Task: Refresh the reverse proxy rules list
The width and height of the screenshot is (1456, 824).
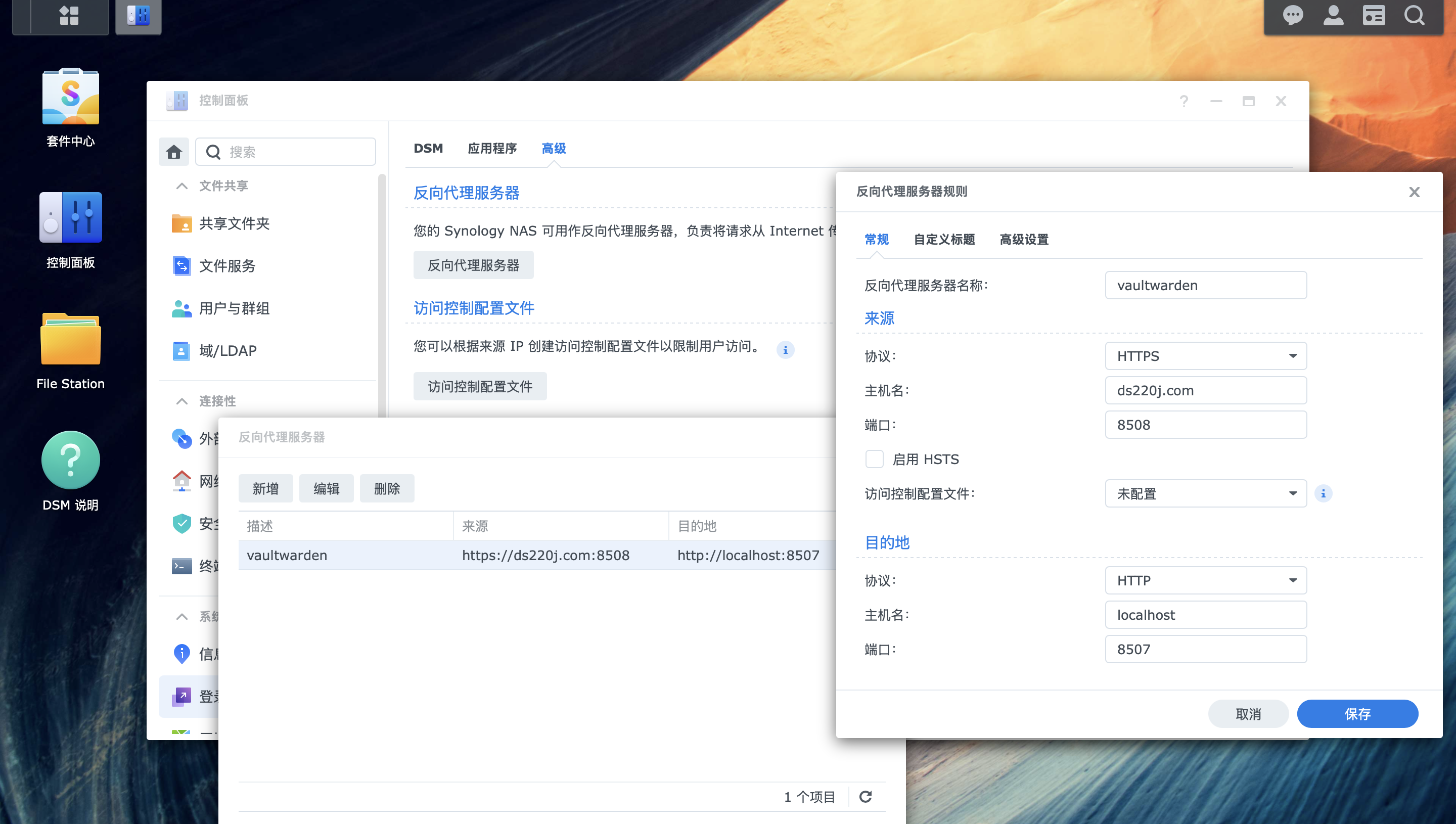Action: click(x=866, y=796)
